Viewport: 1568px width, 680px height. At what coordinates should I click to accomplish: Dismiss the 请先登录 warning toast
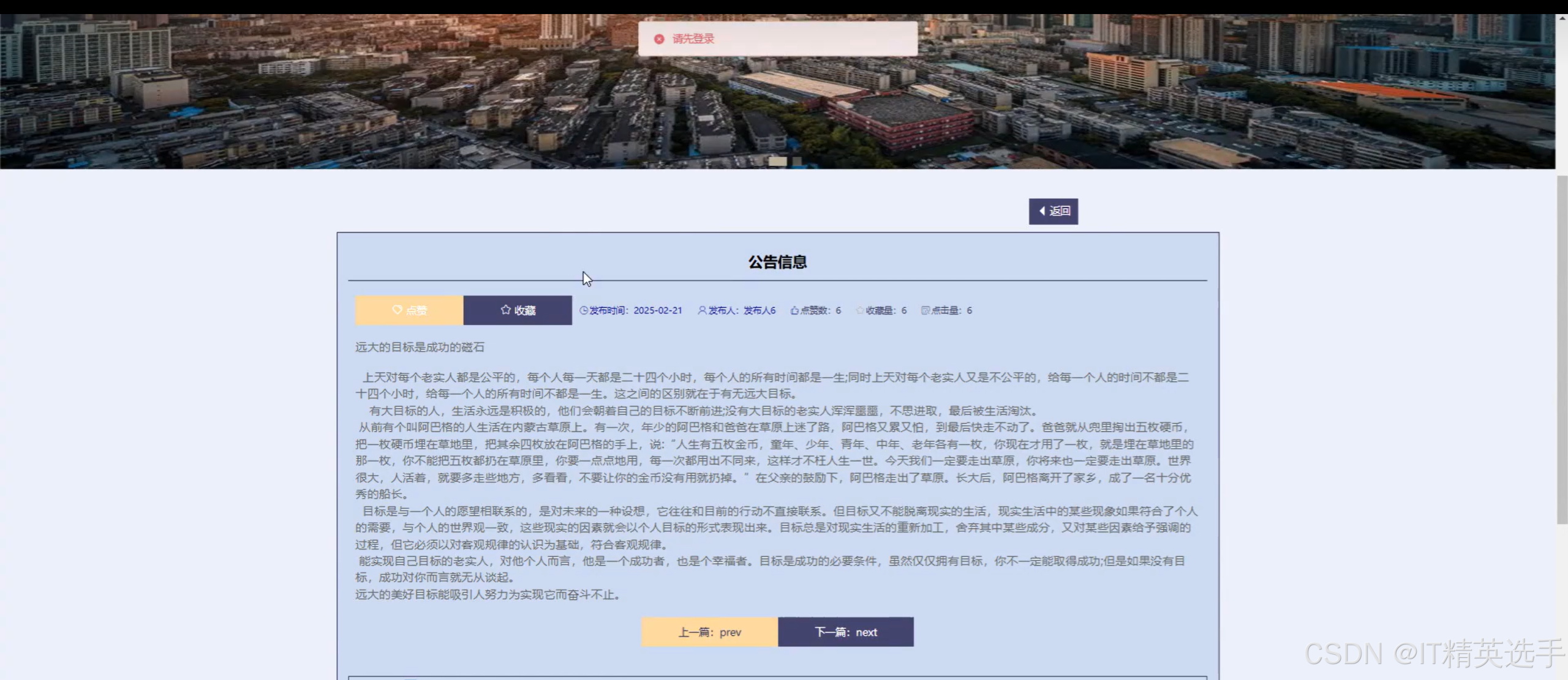pyautogui.click(x=778, y=38)
